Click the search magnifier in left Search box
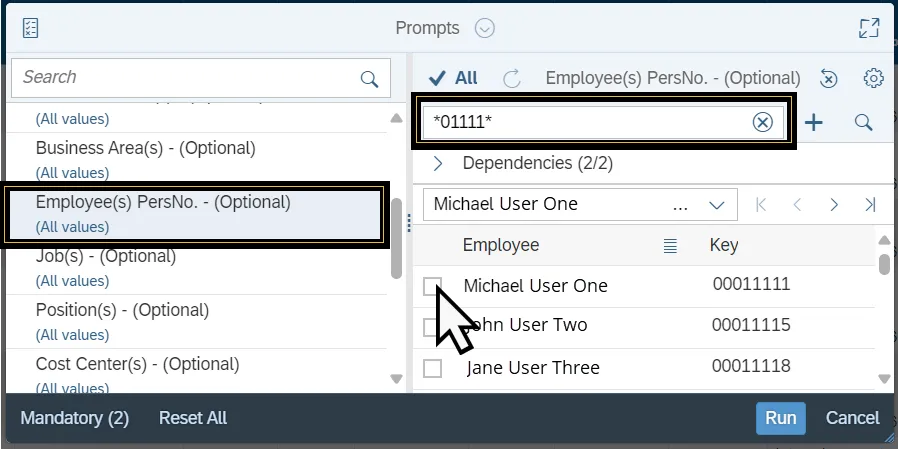 369,79
